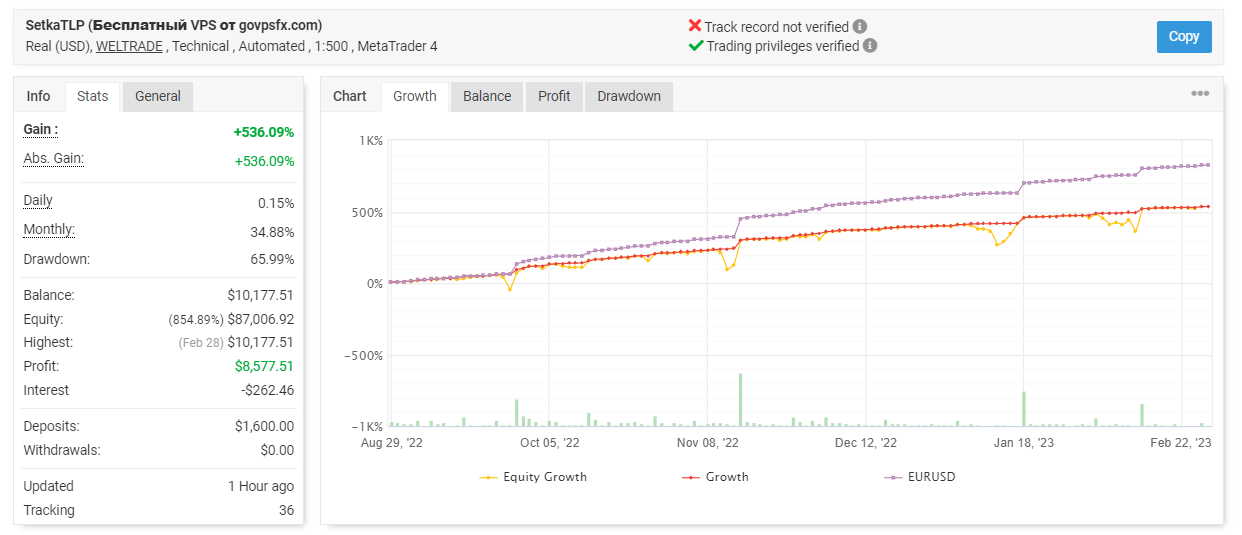Click the Gain label
1242x535 pixels.
pyautogui.click(x=41, y=130)
